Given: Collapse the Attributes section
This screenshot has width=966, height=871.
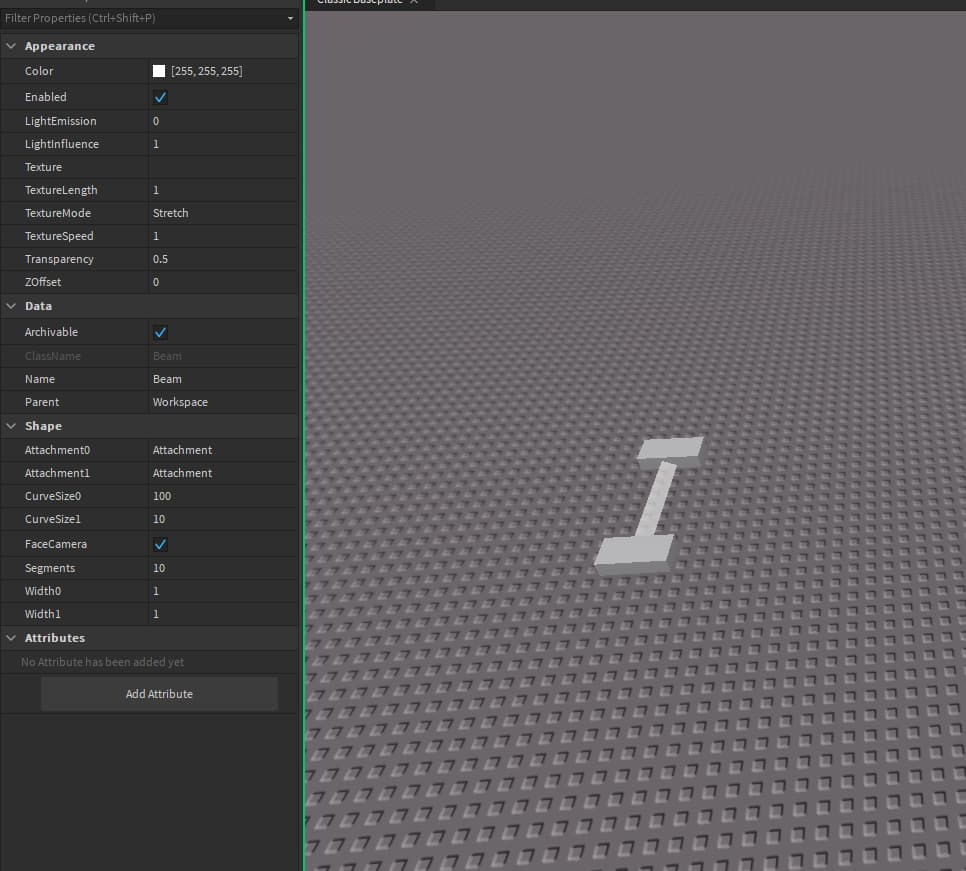Looking at the screenshot, I should click(x=11, y=638).
